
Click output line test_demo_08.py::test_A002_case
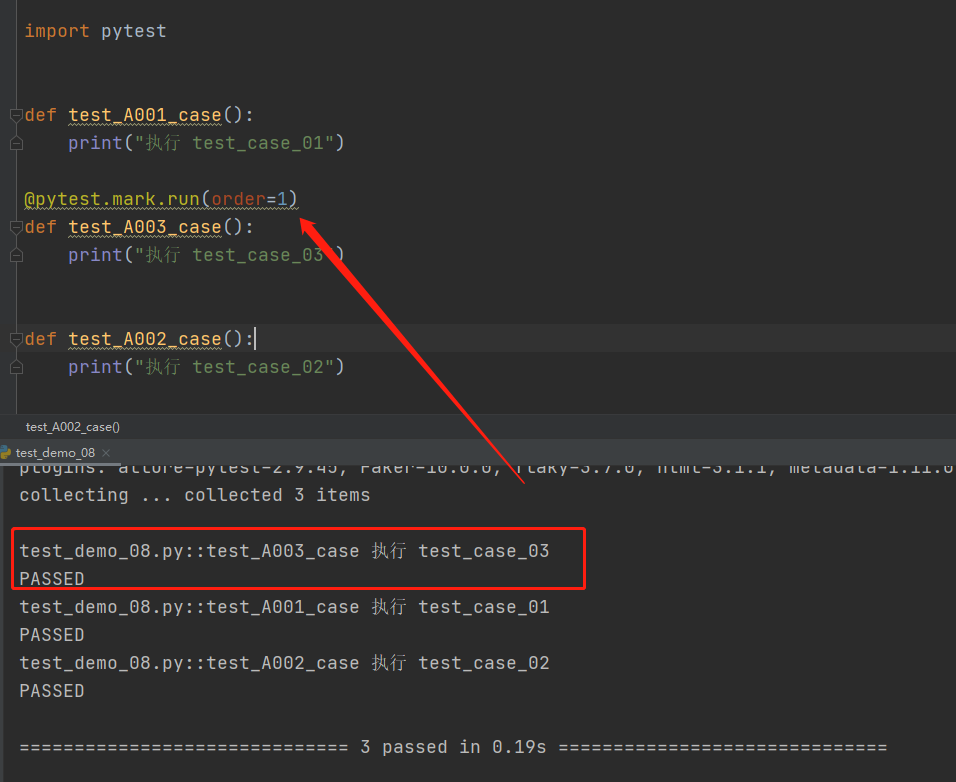click(284, 663)
